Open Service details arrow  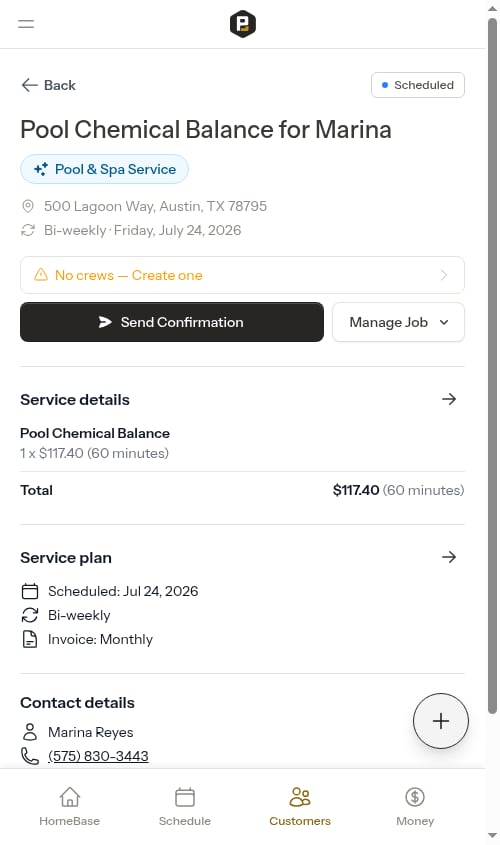449,399
